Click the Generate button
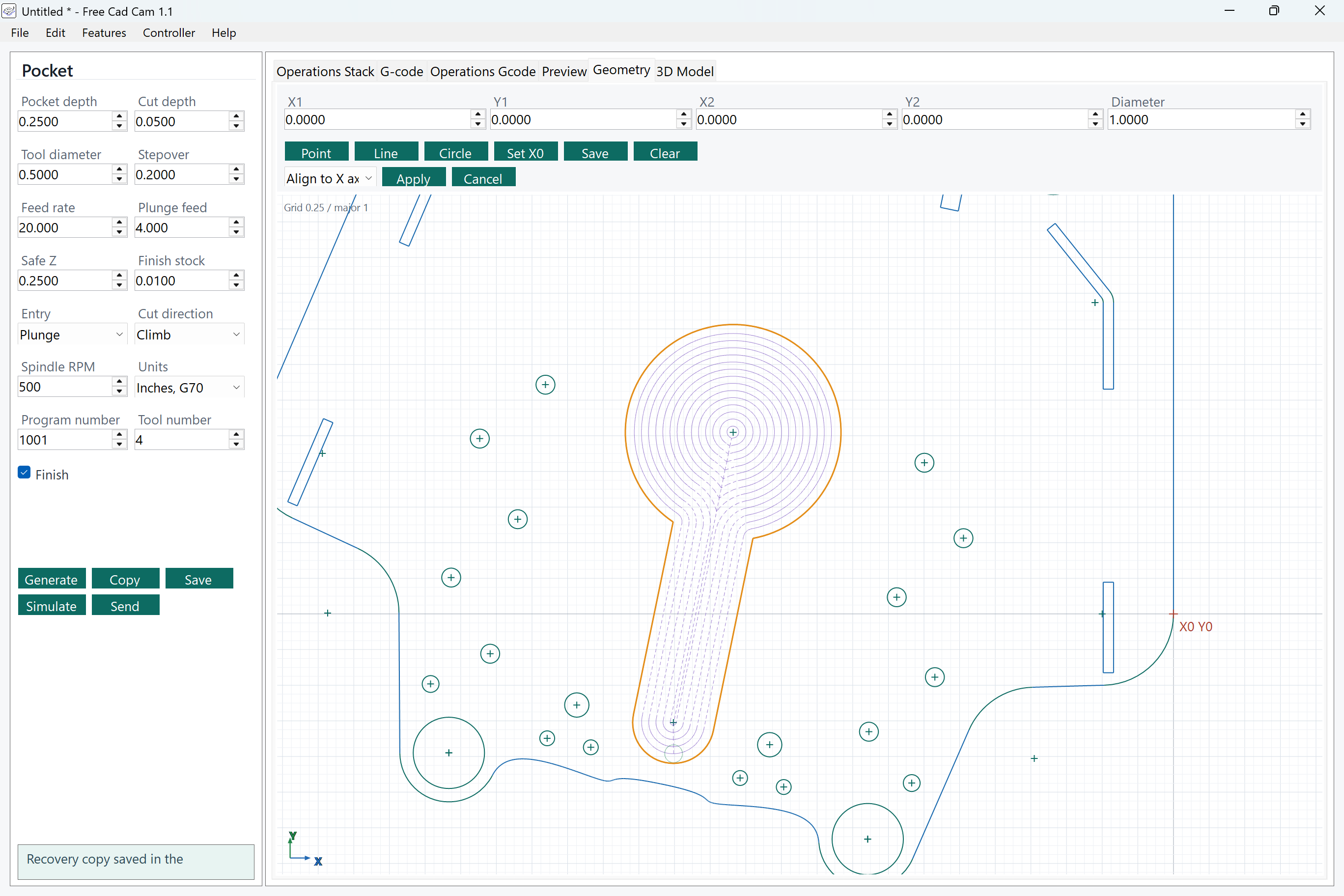1344x896 pixels. pyautogui.click(x=52, y=579)
